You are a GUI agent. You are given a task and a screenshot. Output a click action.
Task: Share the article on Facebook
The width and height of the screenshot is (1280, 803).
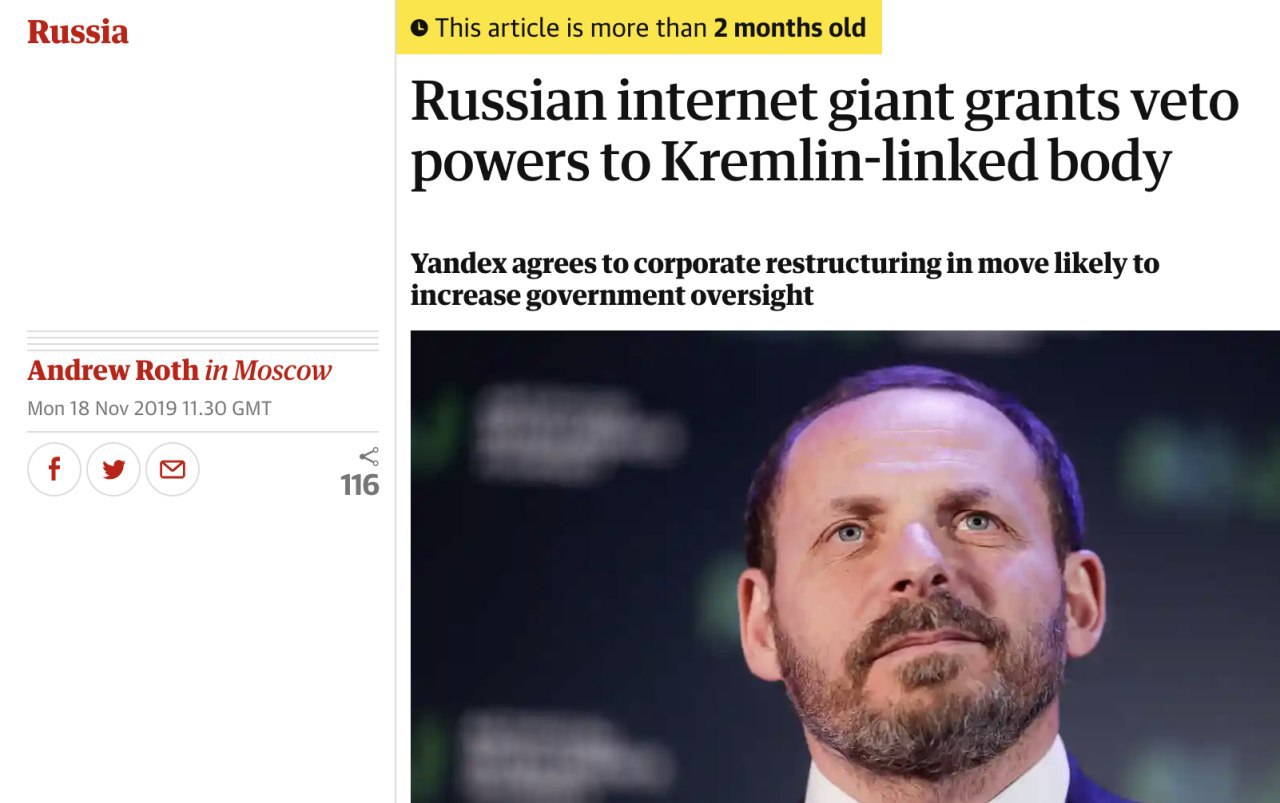pyautogui.click(x=54, y=469)
